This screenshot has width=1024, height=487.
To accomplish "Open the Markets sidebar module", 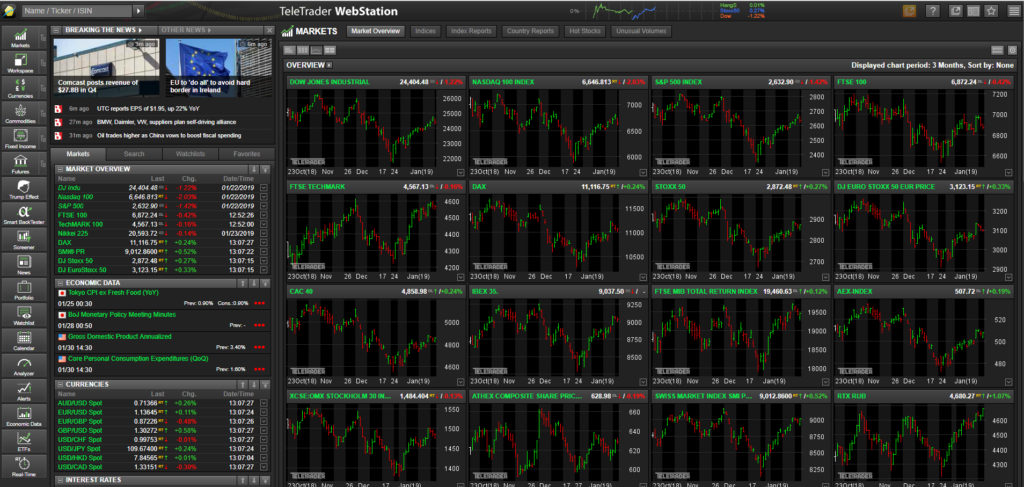I will [22, 38].
